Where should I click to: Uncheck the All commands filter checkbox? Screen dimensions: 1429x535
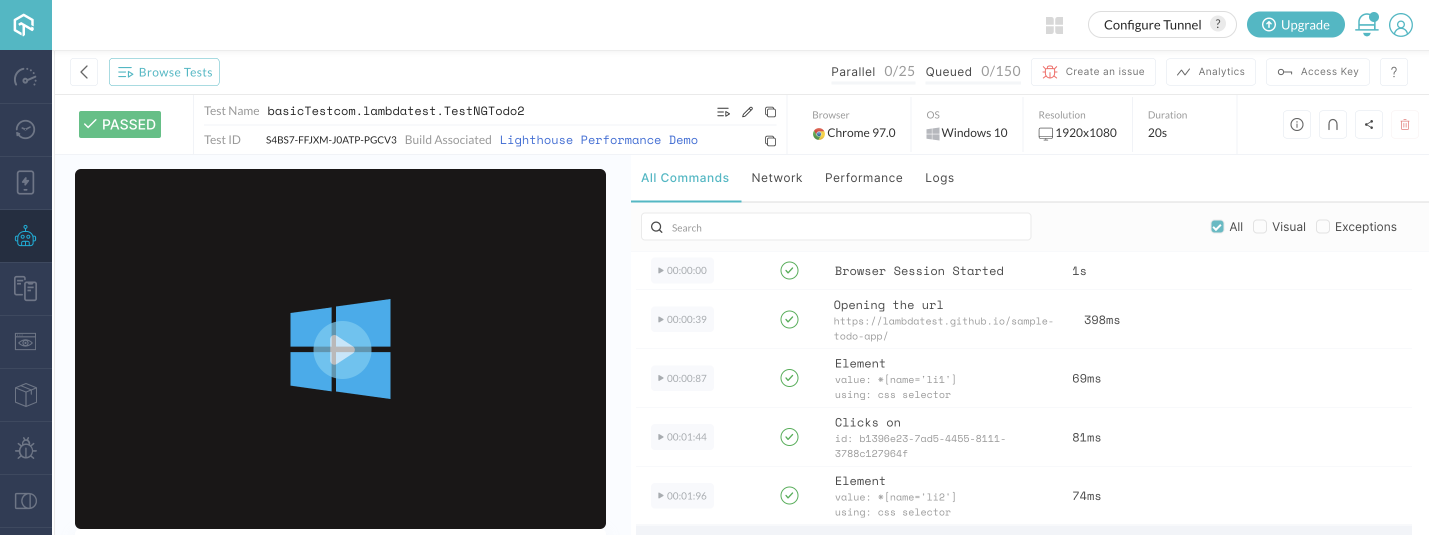point(1217,227)
